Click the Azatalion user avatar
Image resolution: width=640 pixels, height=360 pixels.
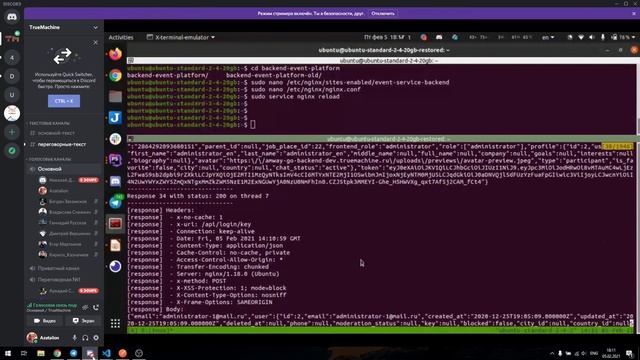coord(32,338)
